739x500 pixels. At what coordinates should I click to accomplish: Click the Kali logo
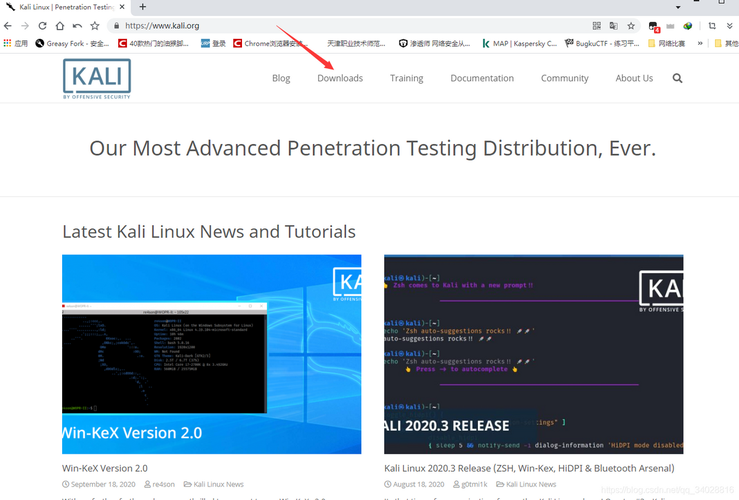pyautogui.click(x=97, y=79)
